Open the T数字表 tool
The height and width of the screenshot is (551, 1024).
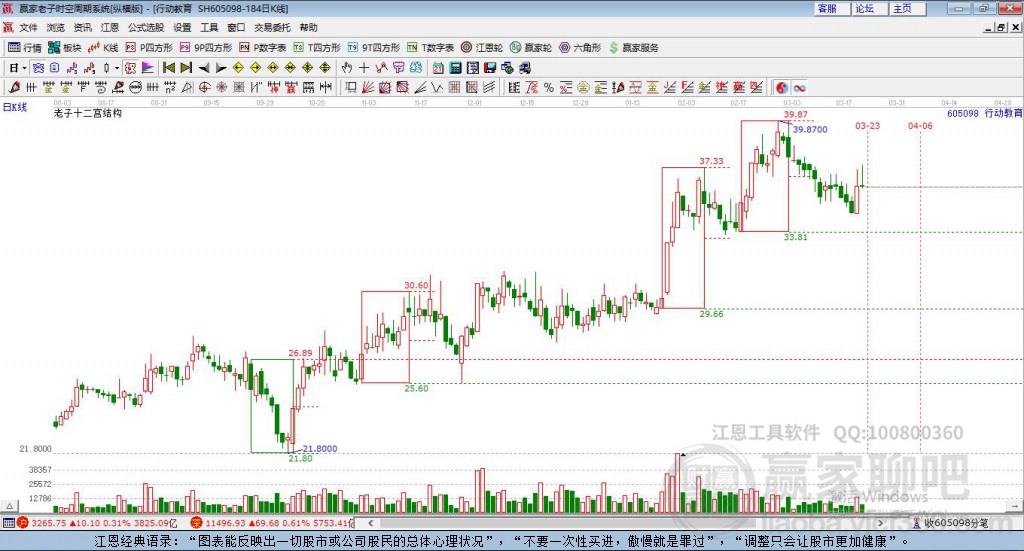[x=430, y=48]
